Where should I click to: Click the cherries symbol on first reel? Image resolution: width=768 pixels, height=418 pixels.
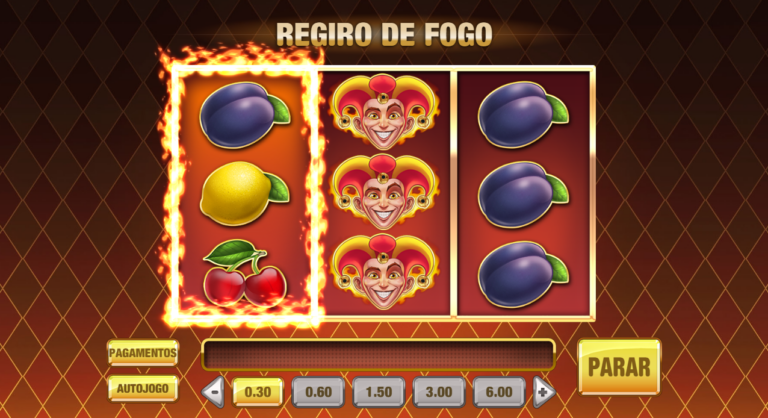click(x=244, y=273)
